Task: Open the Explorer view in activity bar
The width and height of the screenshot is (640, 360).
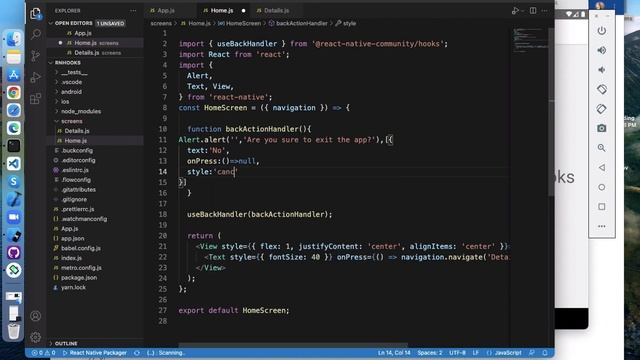Action: click(x=36, y=13)
